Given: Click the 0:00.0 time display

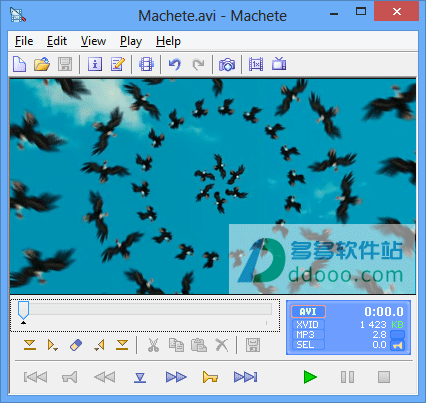Looking at the screenshot, I should click(x=384, y=312).
